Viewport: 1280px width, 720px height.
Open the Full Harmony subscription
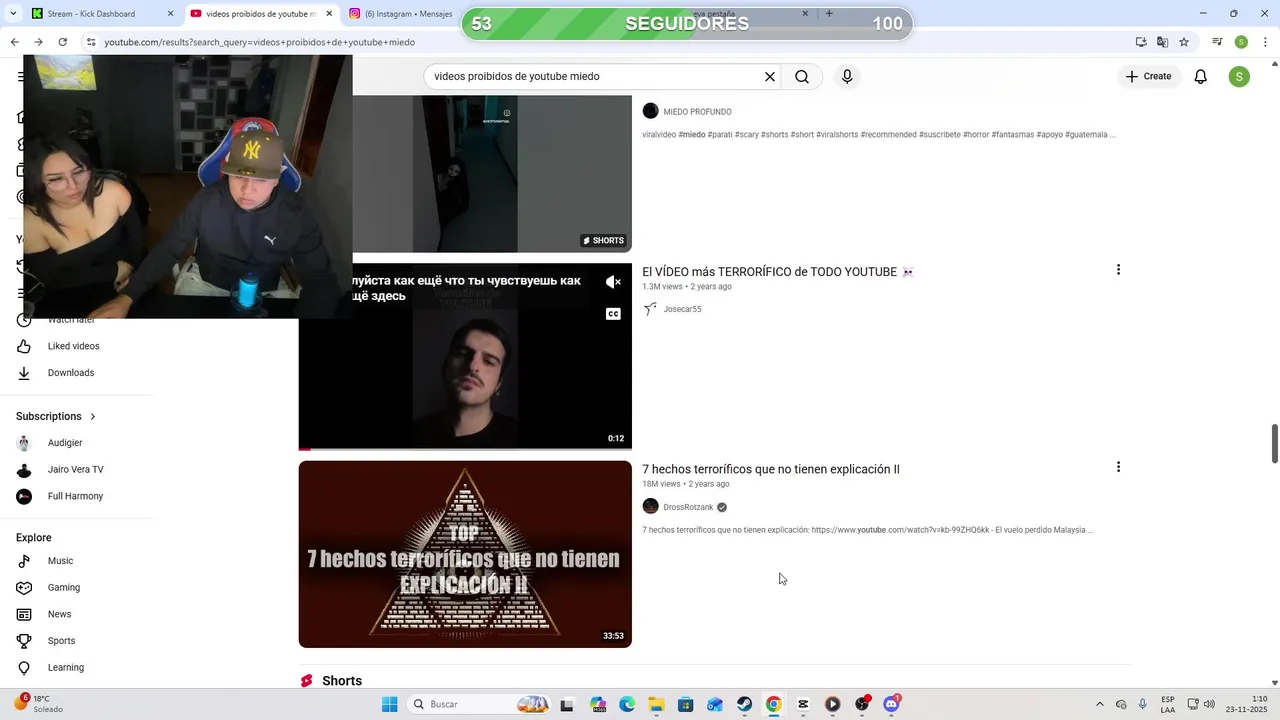[x=76, y=496]
